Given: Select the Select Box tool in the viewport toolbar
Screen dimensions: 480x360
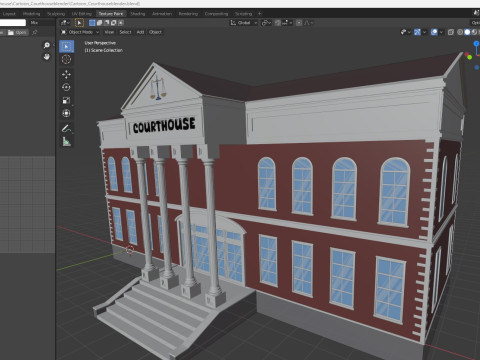Looking at the screenshot, I should [66, 46].
